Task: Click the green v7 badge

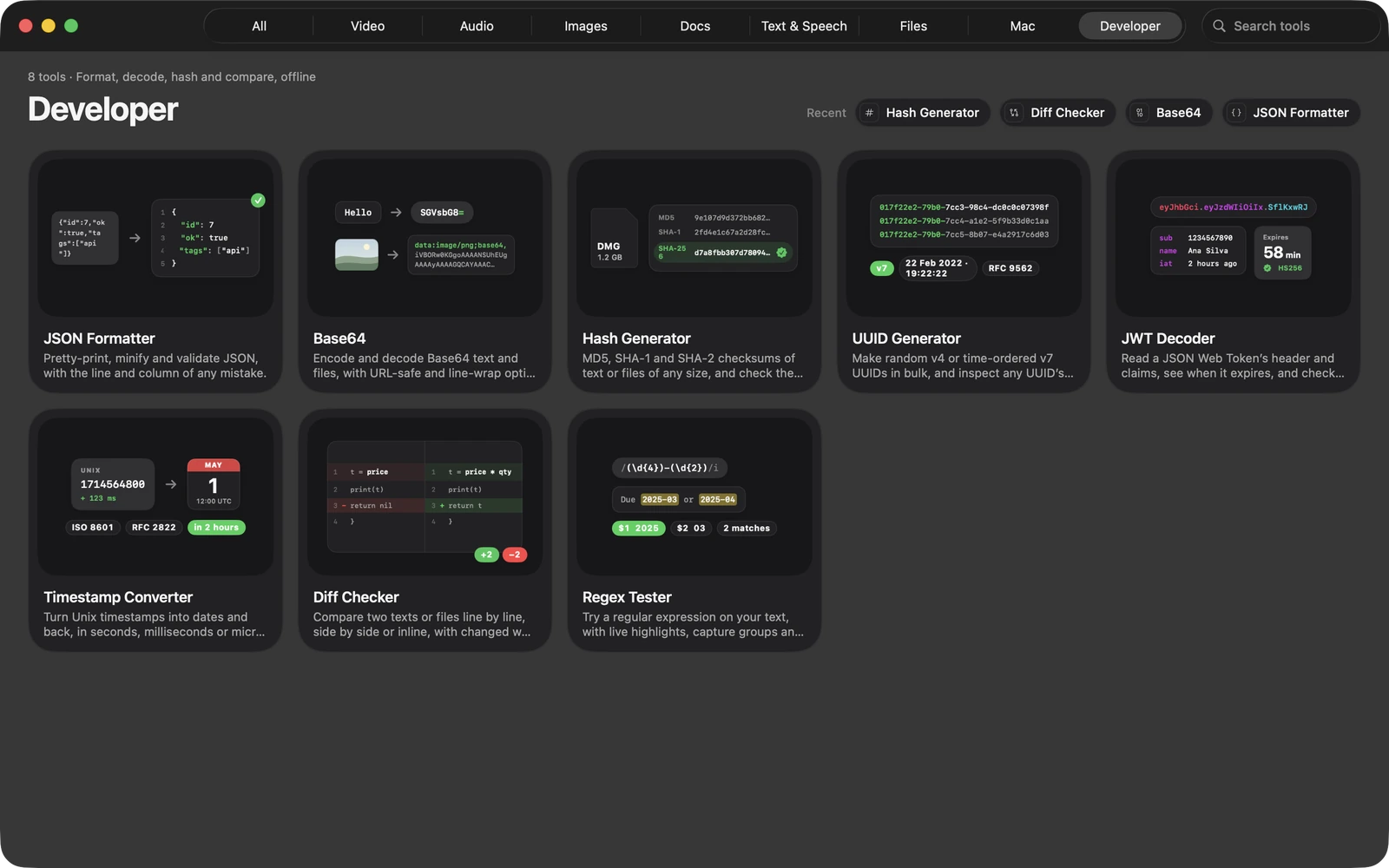Action: point(881,268)
